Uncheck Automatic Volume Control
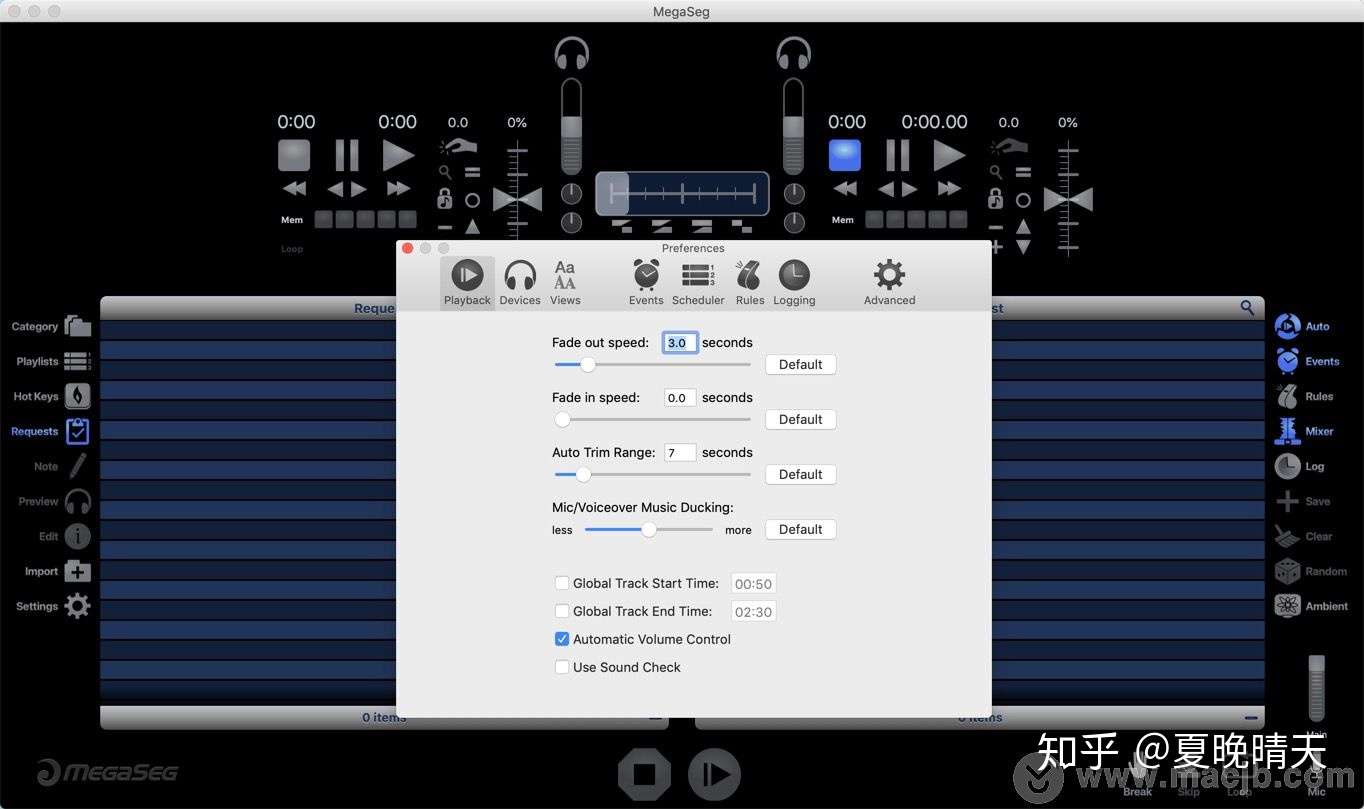The width and height of the screenshot is (1364, 809). 562,639
